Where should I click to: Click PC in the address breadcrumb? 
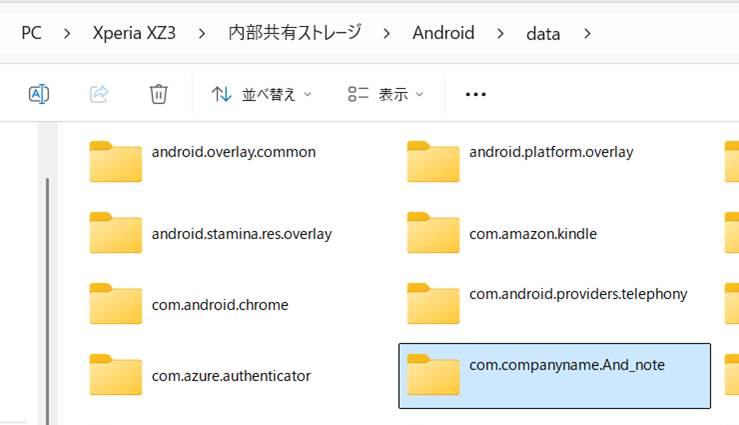(32, 33)
